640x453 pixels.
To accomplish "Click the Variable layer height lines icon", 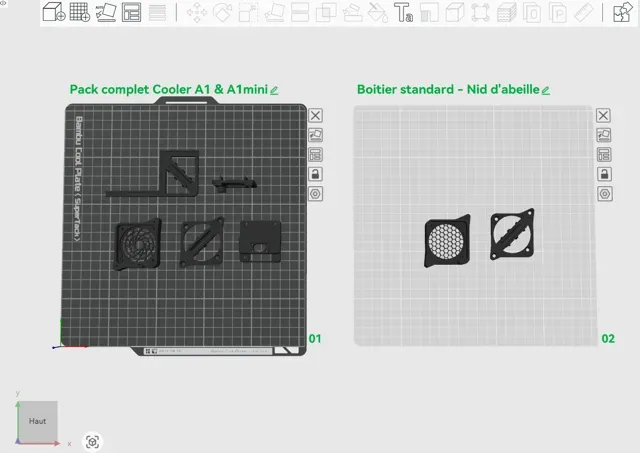I will (157, 13).
